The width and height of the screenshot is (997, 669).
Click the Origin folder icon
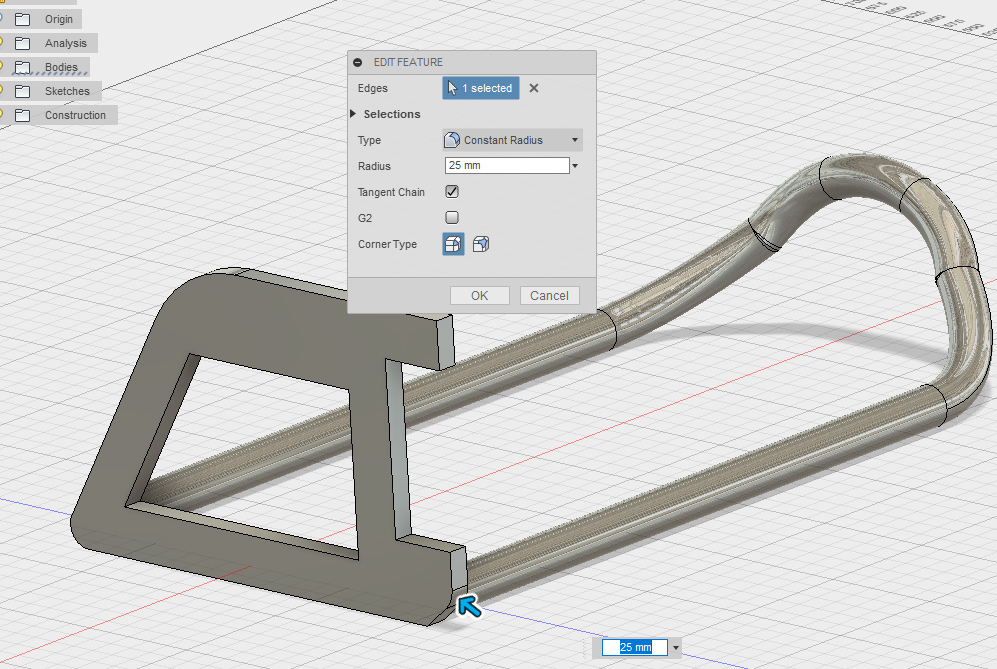[23, 19]
